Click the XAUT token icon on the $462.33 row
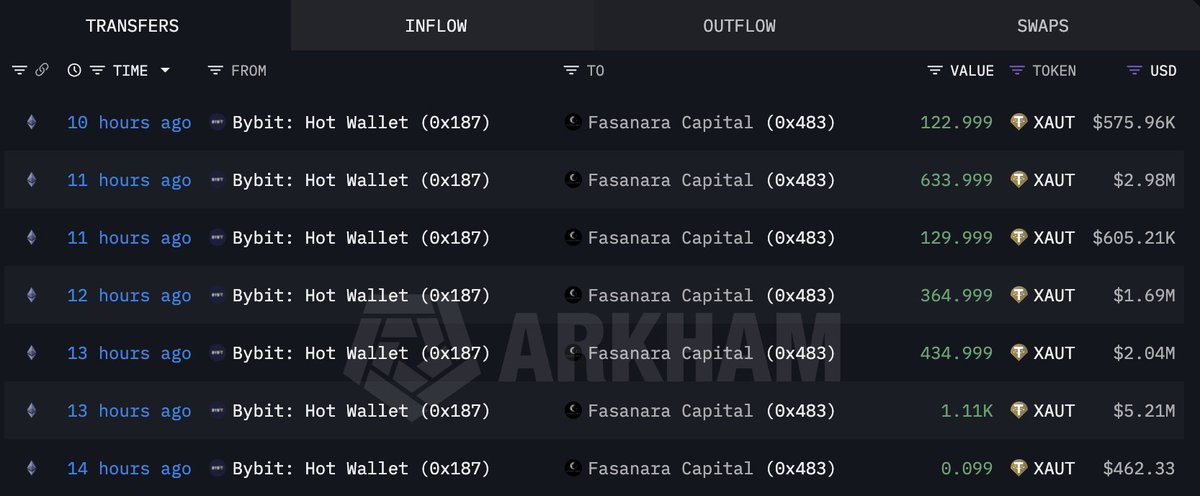The width and height of the screenshot is (1200, 496). click(x=1019, y=468)
